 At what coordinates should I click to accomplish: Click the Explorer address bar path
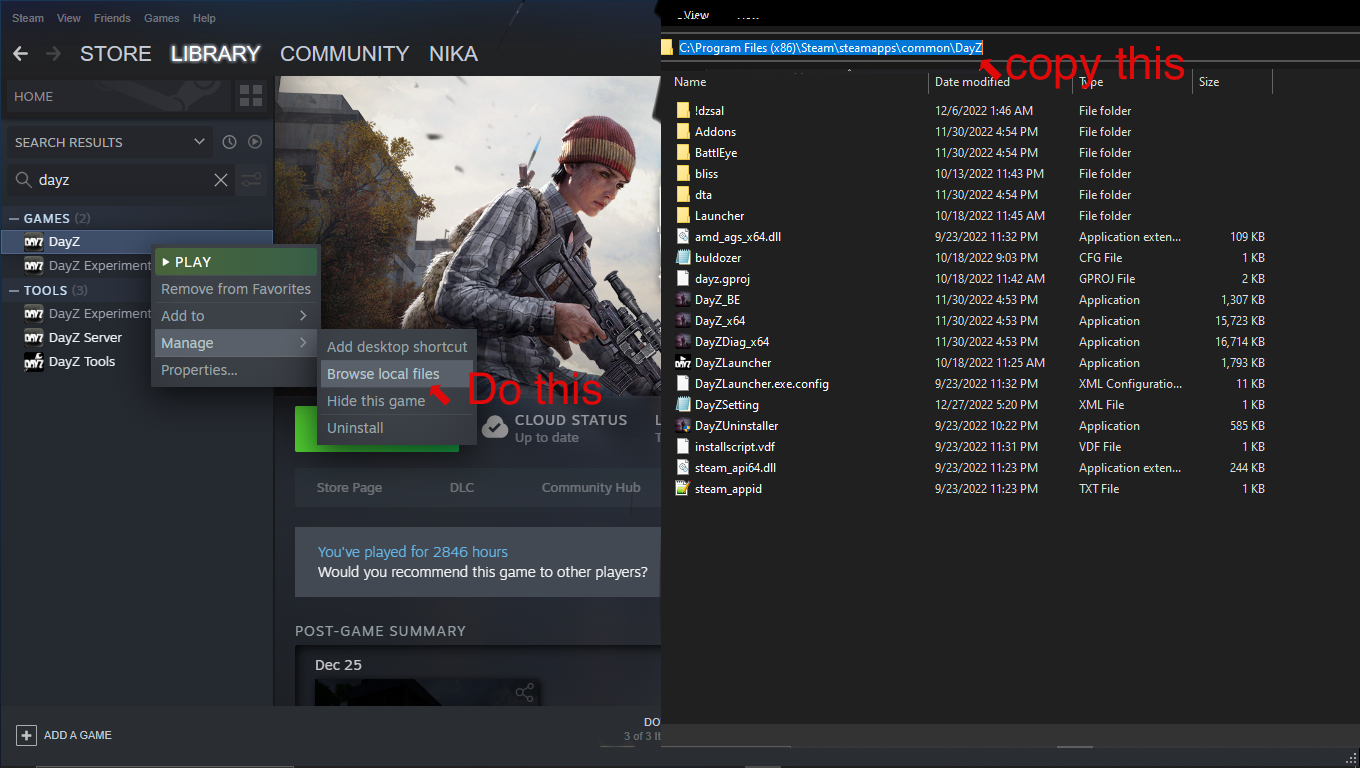point(830,48)
